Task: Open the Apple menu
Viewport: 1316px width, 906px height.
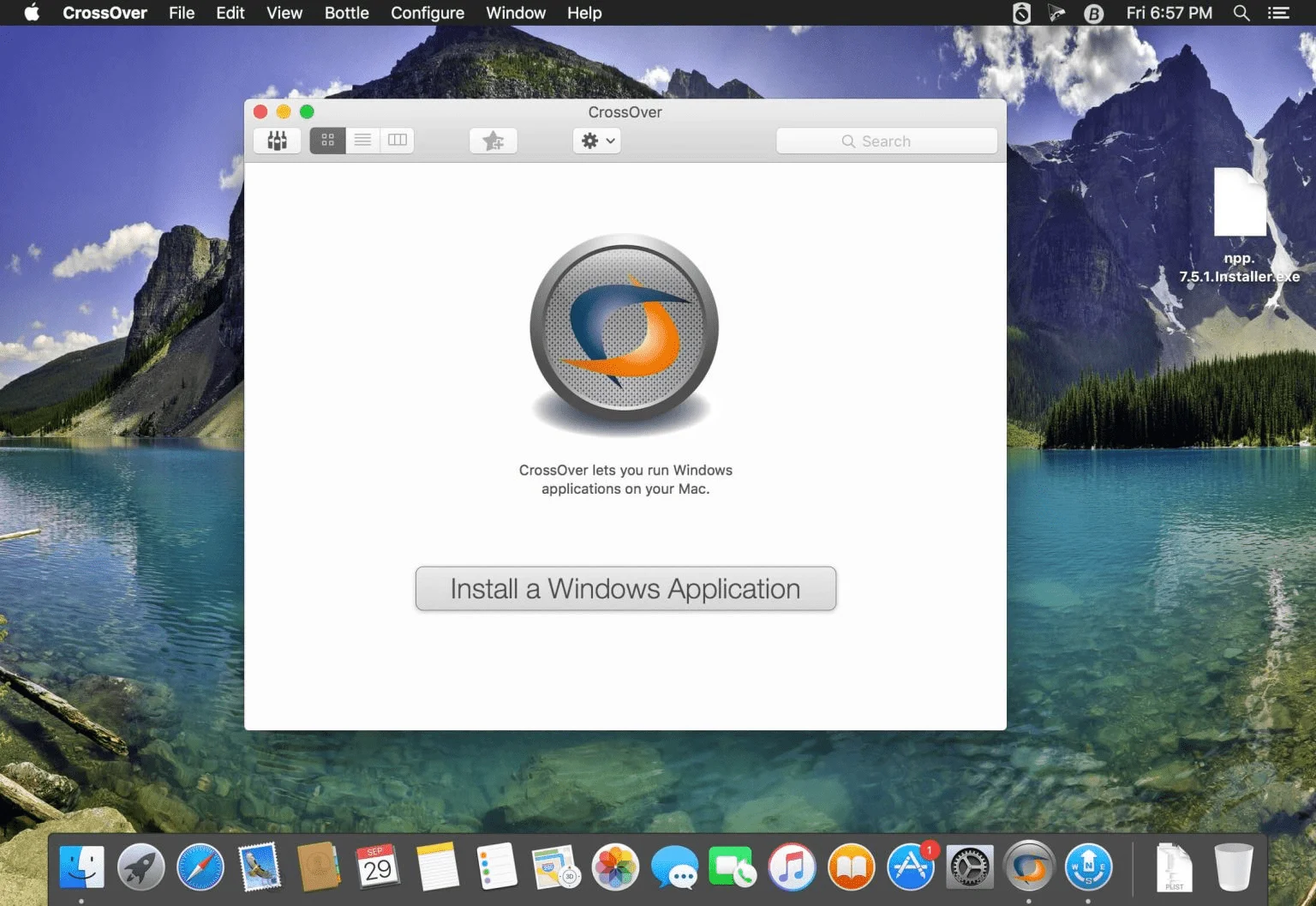Action: point(32,13)
